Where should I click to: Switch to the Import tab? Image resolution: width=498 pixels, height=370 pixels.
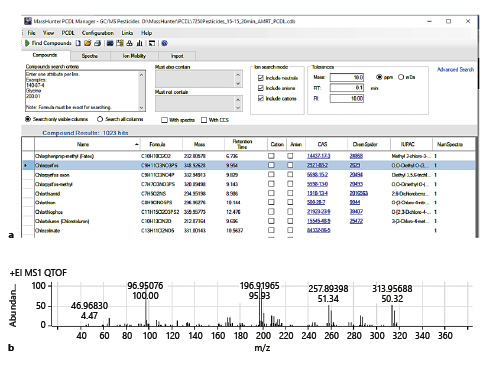point(177,56)
